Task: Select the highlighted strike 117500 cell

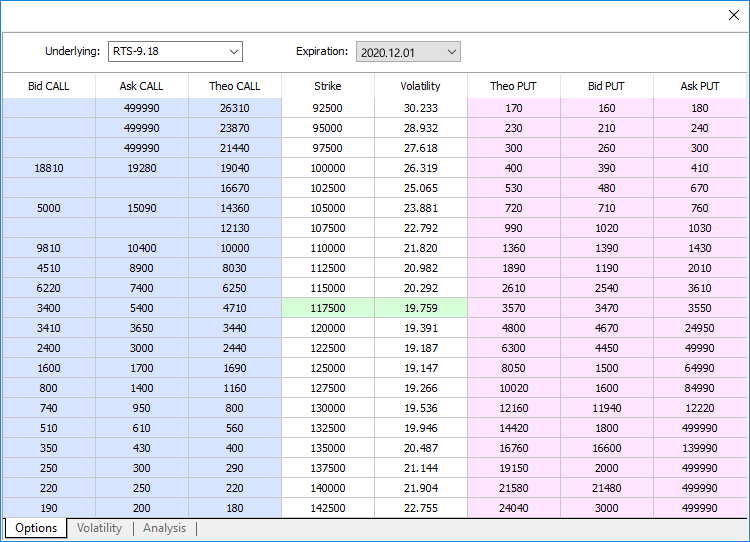Action: [x=328, y=308]
